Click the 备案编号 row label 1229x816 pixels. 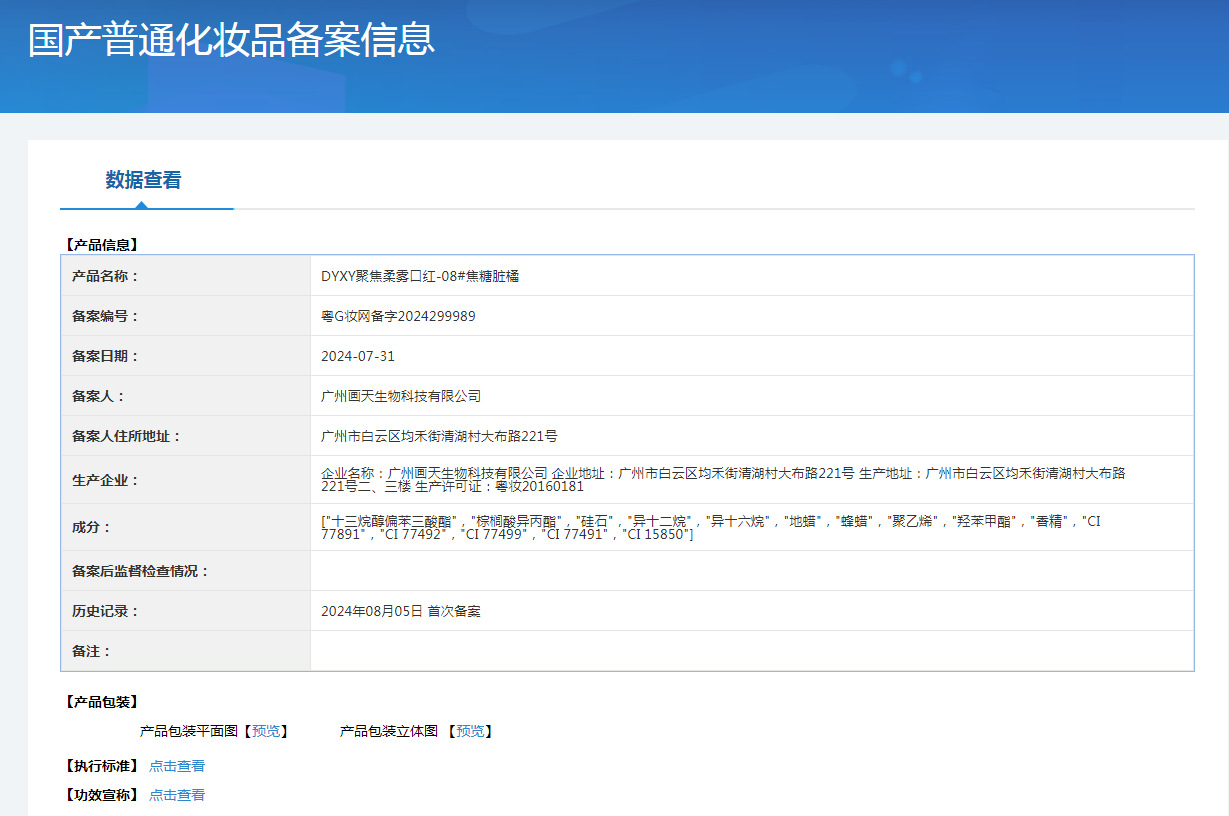click(x=106, y=316)
